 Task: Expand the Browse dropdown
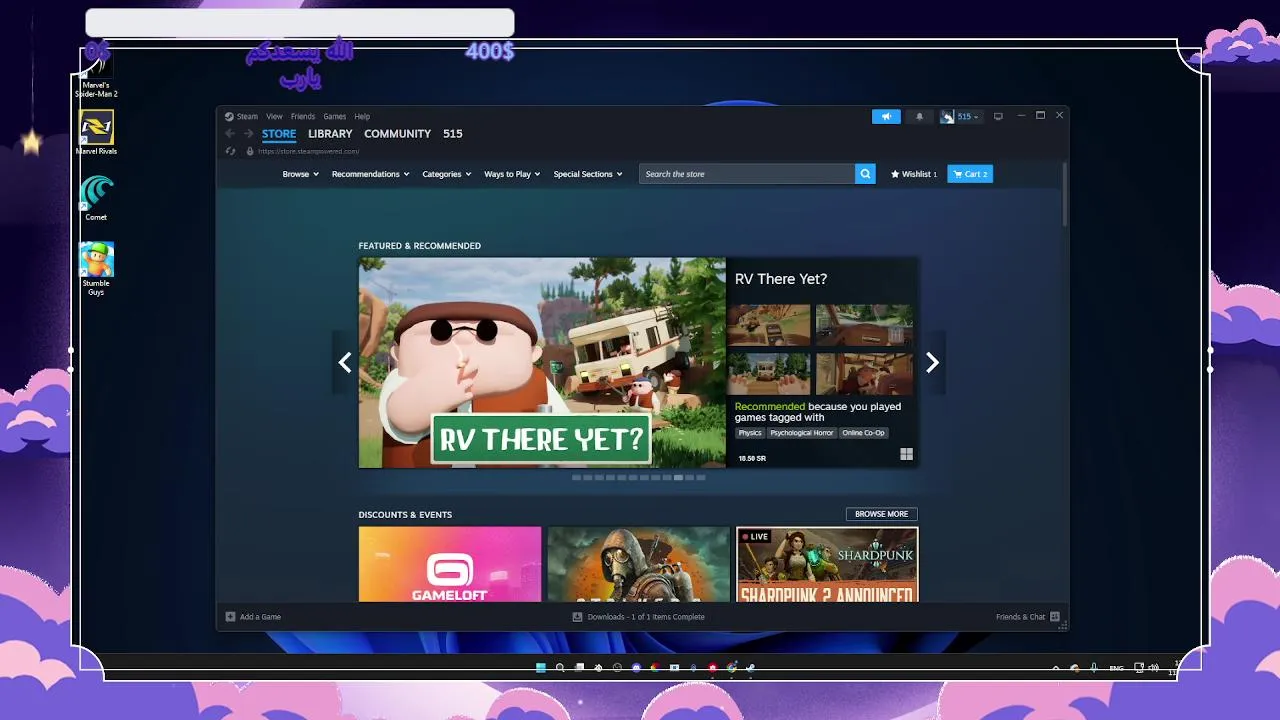tap(300, 174)
